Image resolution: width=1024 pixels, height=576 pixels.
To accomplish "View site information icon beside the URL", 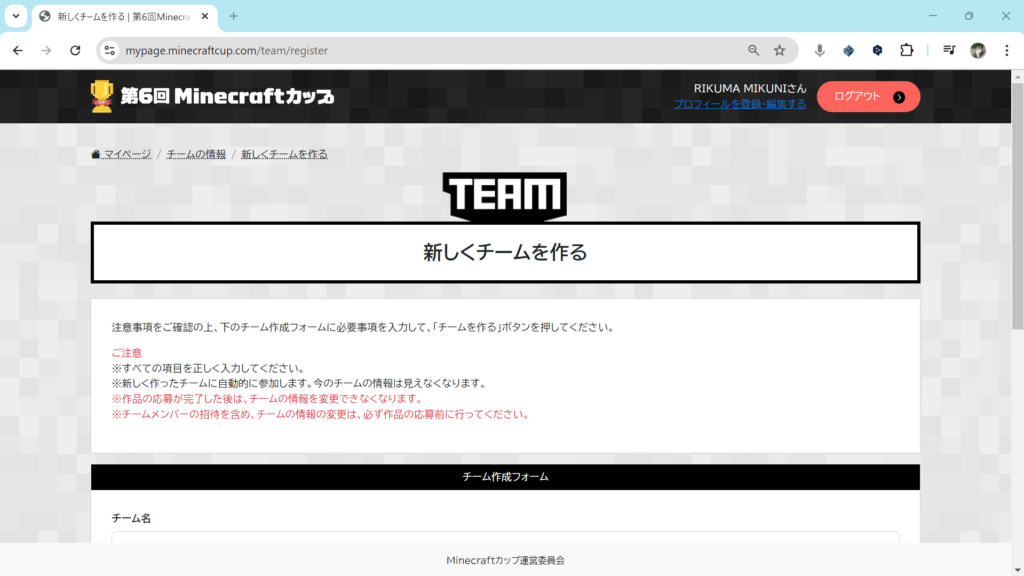I will point(110,50).
